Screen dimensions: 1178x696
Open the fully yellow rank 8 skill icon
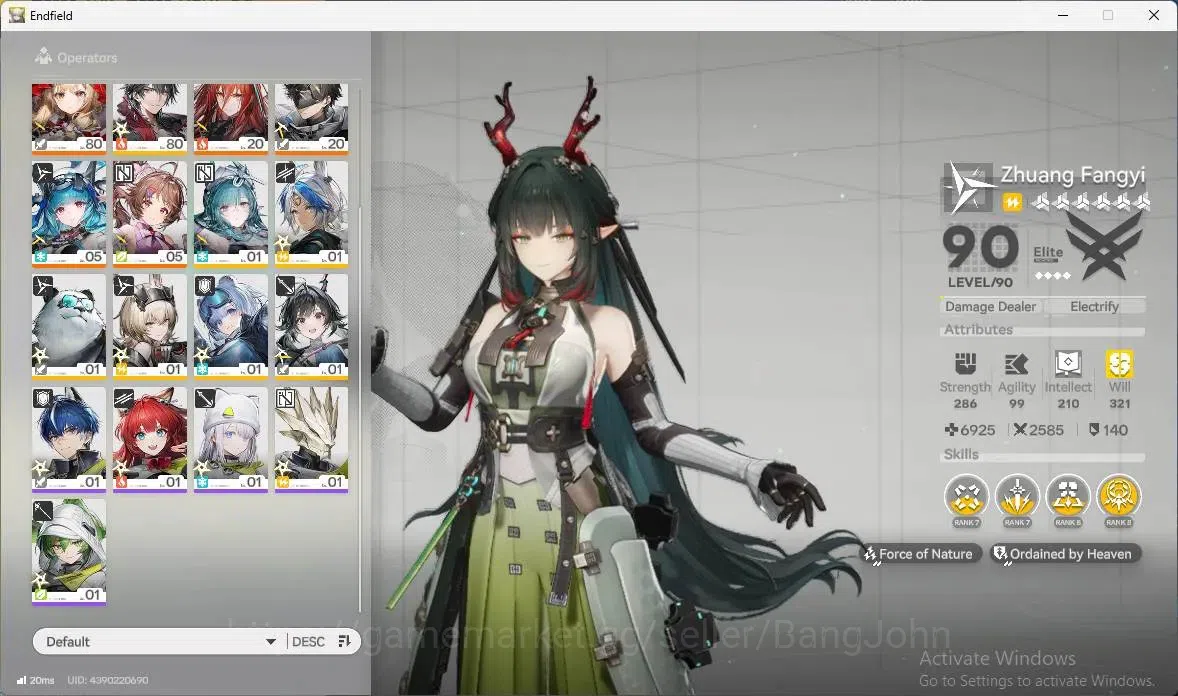pyautogui.click(x=1119, y=496)
